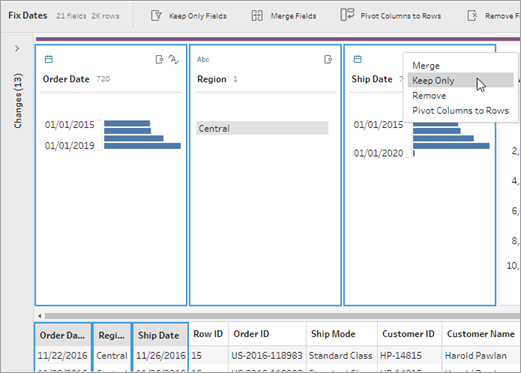Click the Ship Date calendar data type icon
Screen dimensions: 521x373
coord(357,59)
